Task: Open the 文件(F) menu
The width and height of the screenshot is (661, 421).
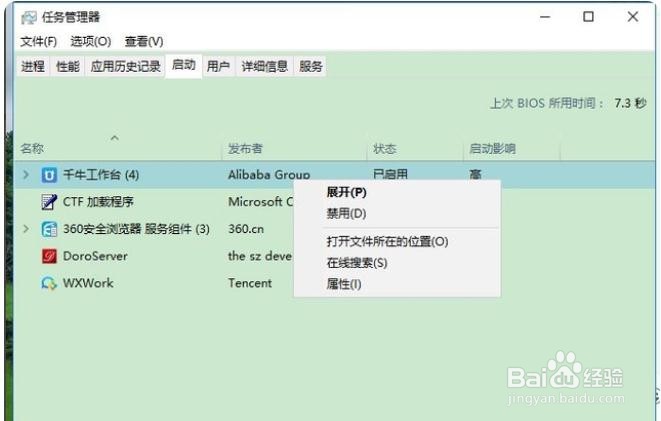Action: tap(38, 41)
